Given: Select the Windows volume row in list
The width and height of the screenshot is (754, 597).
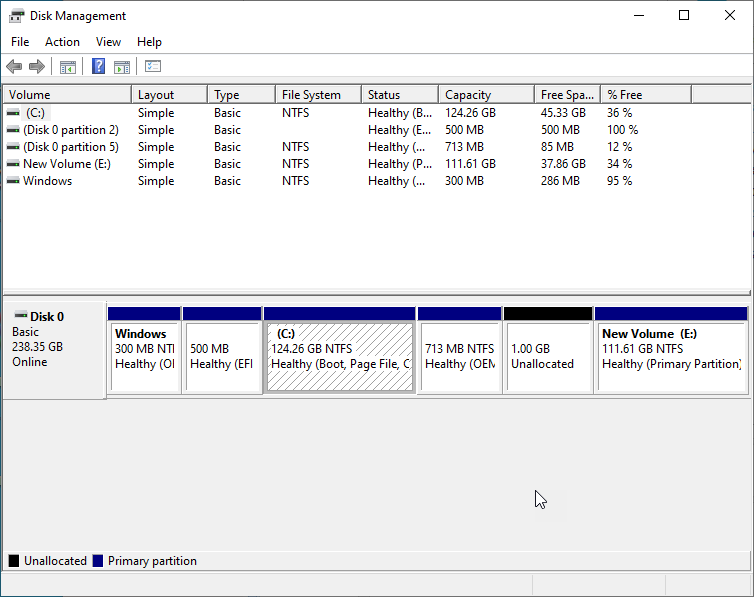Looking at the screenshot, I should (x=47, y=181).
